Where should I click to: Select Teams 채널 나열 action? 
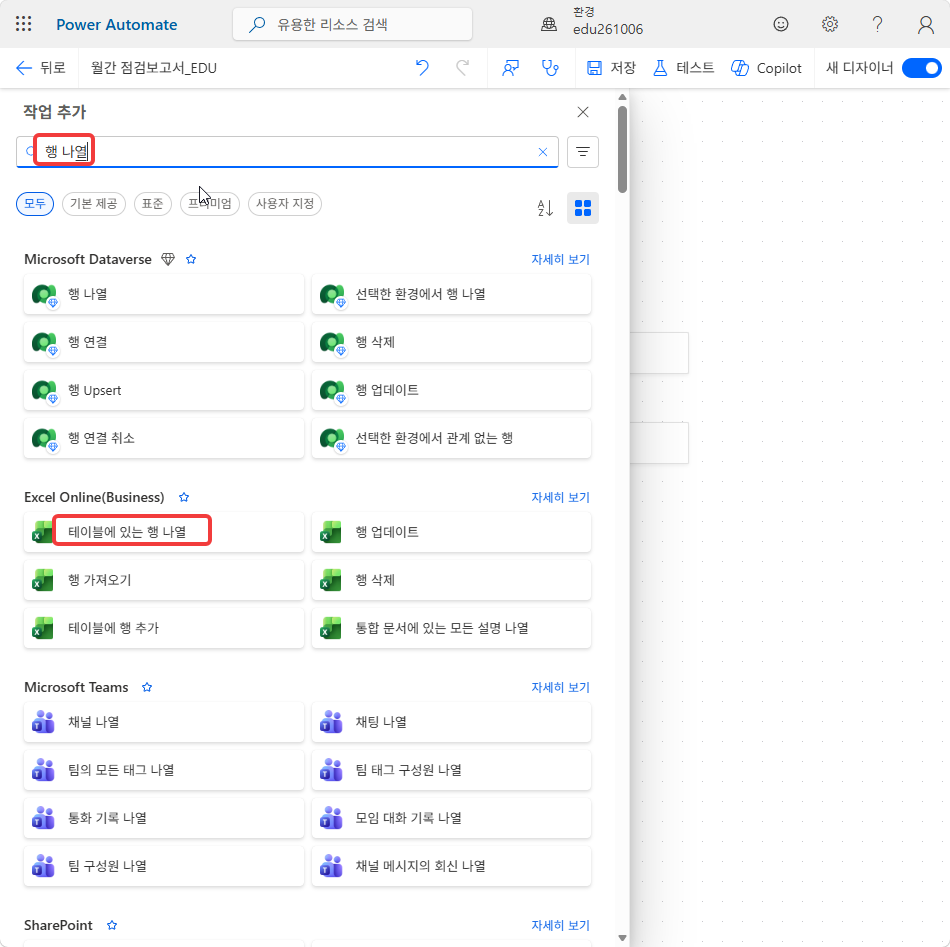tap(164, 722)
